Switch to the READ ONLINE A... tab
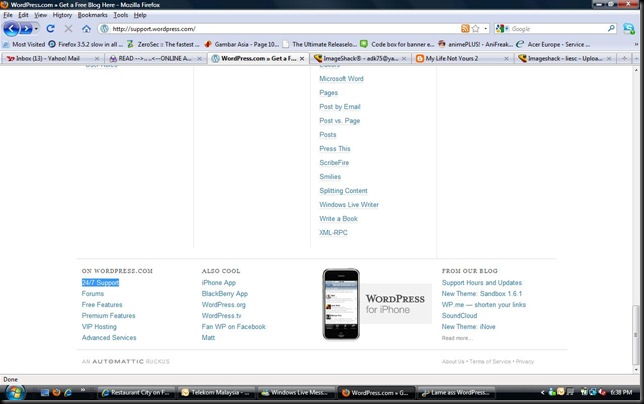 pyautogui.click(x=155, y=58)
